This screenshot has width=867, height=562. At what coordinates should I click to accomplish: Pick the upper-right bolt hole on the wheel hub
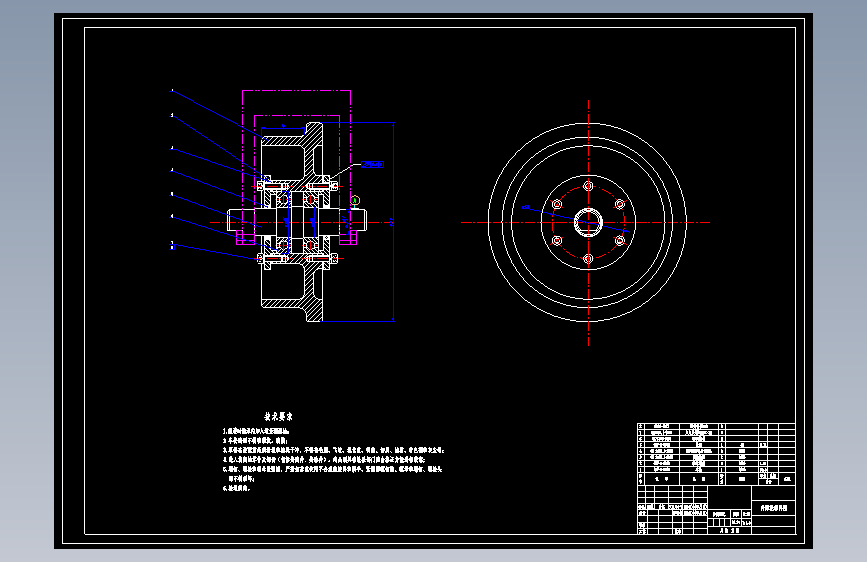[x=620, y=204]
